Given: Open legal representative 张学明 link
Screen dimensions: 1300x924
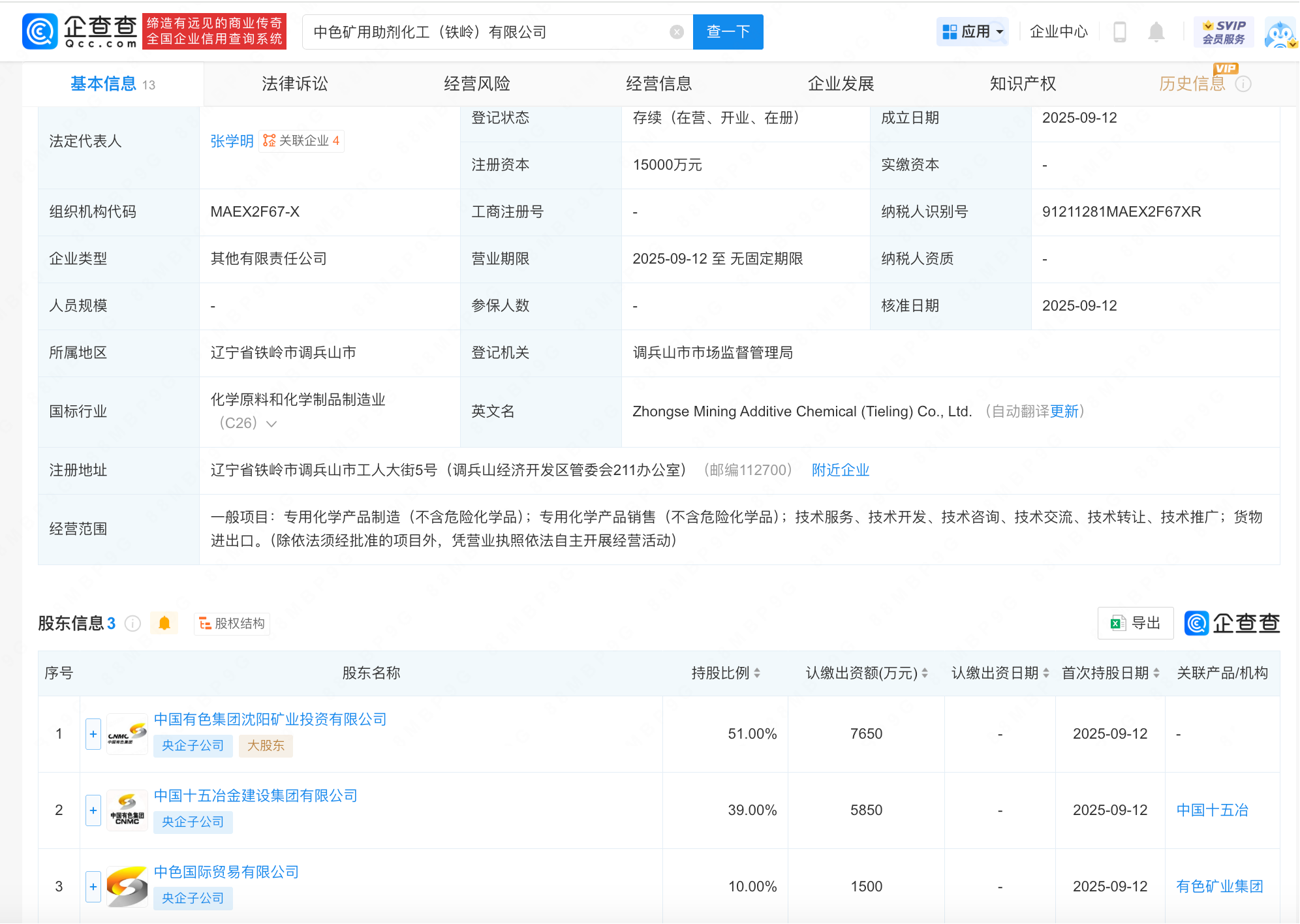Looking at the screenshot, I should (x=232, y=142).
